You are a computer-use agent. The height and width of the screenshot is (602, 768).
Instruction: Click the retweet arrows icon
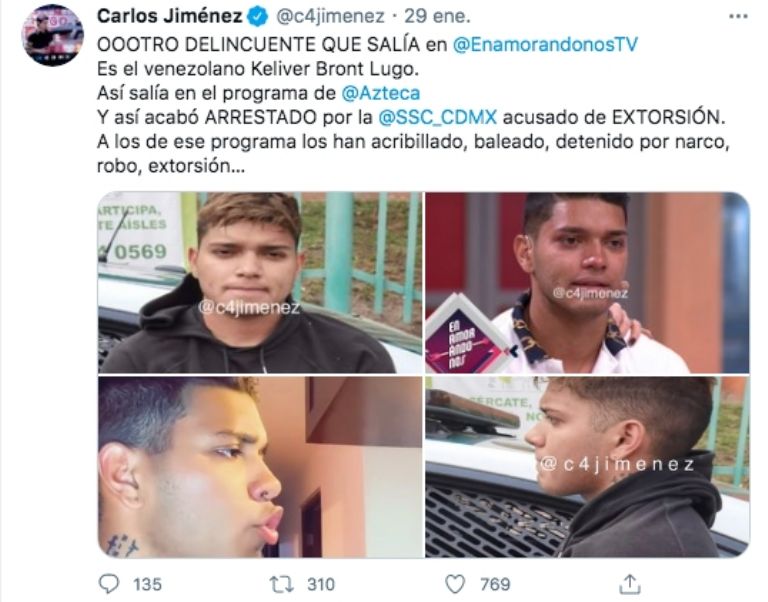point(282,584)
